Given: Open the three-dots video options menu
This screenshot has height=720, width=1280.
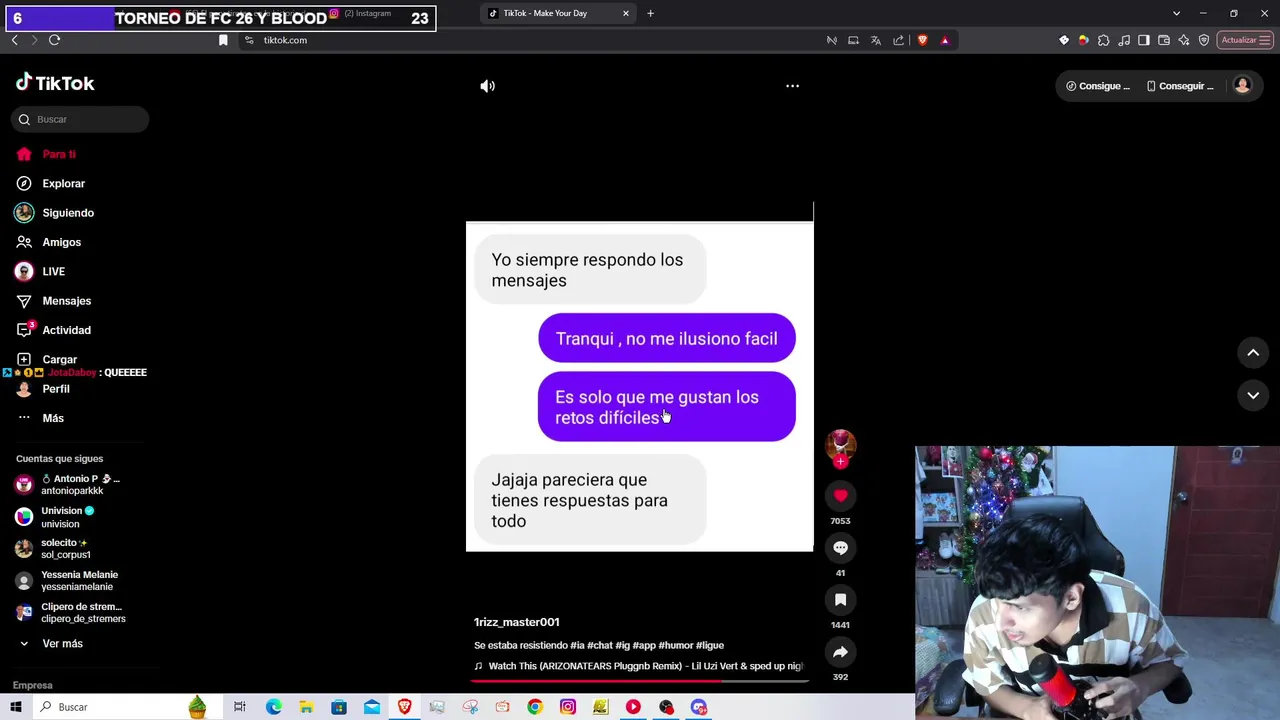Looking at the screenshot, I should click(792, 86).
